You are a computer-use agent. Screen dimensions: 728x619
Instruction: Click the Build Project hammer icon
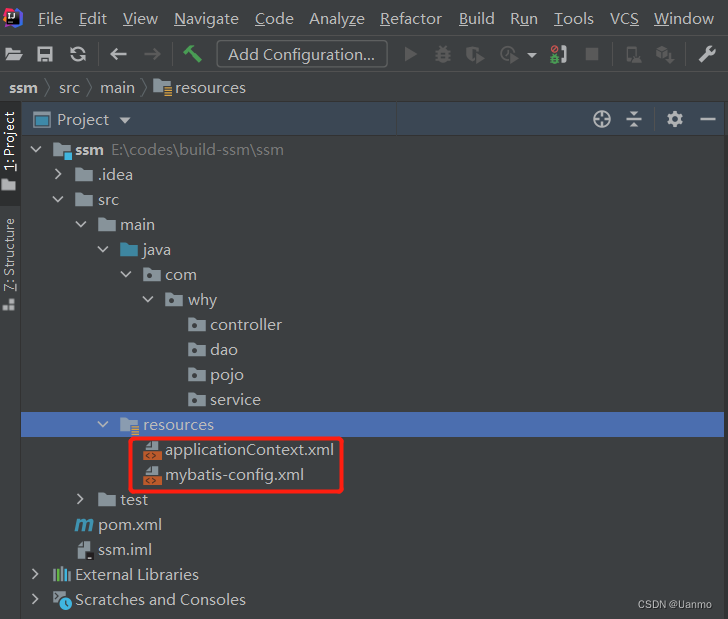point(192,54)
